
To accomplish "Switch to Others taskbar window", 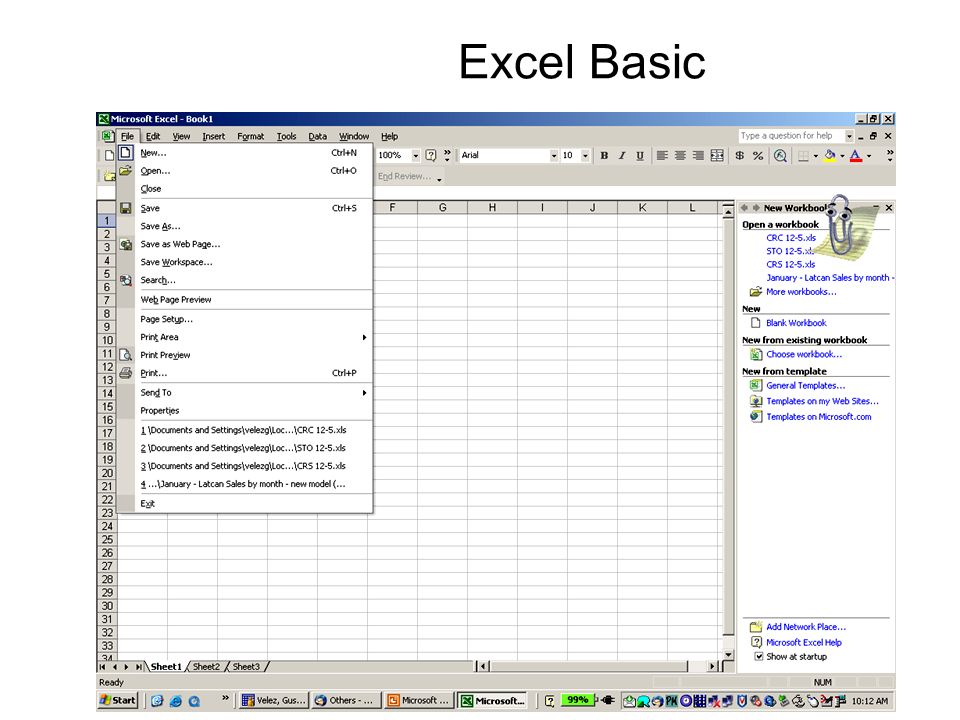I will click(x=346, y=700).
